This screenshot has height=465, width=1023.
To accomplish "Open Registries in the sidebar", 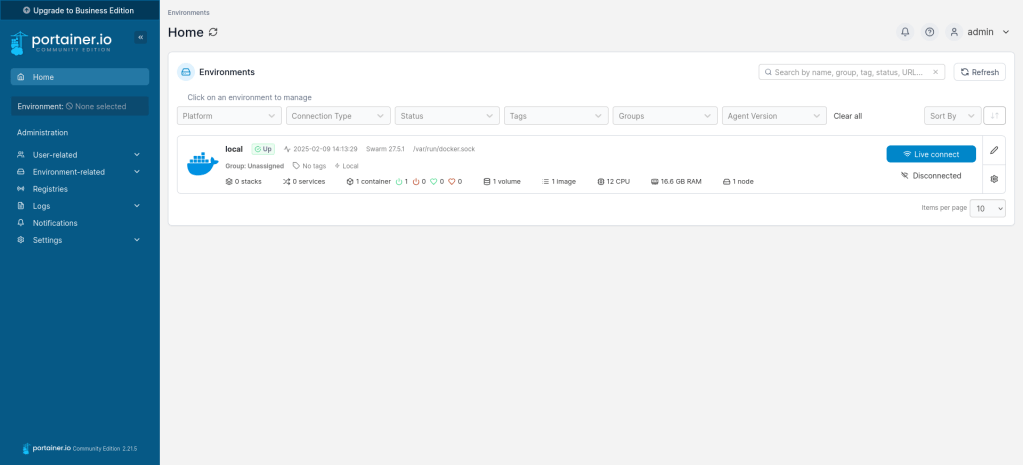I will pos(50,189).
